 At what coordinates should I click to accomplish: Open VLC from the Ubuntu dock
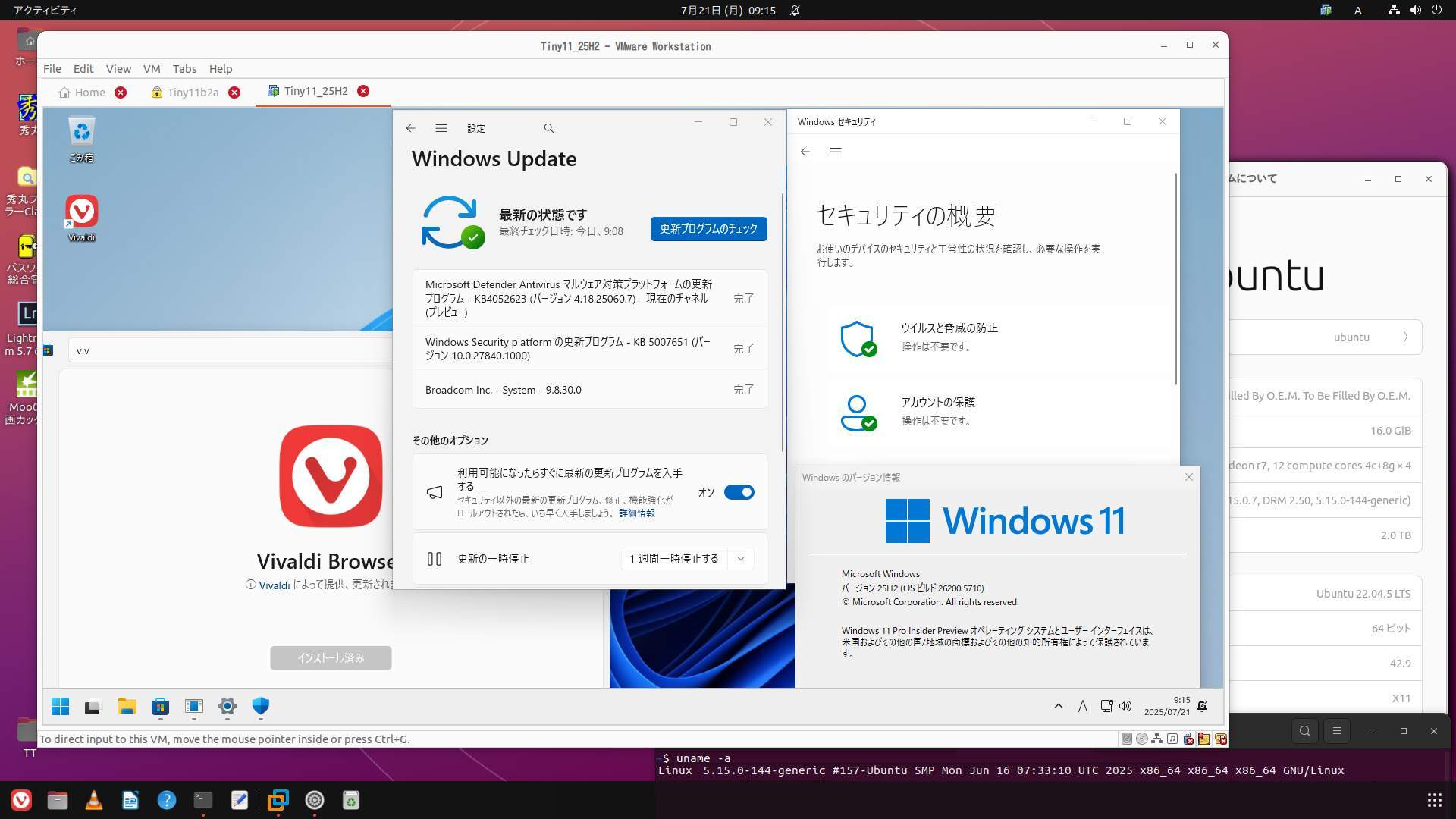pos(94,800)
